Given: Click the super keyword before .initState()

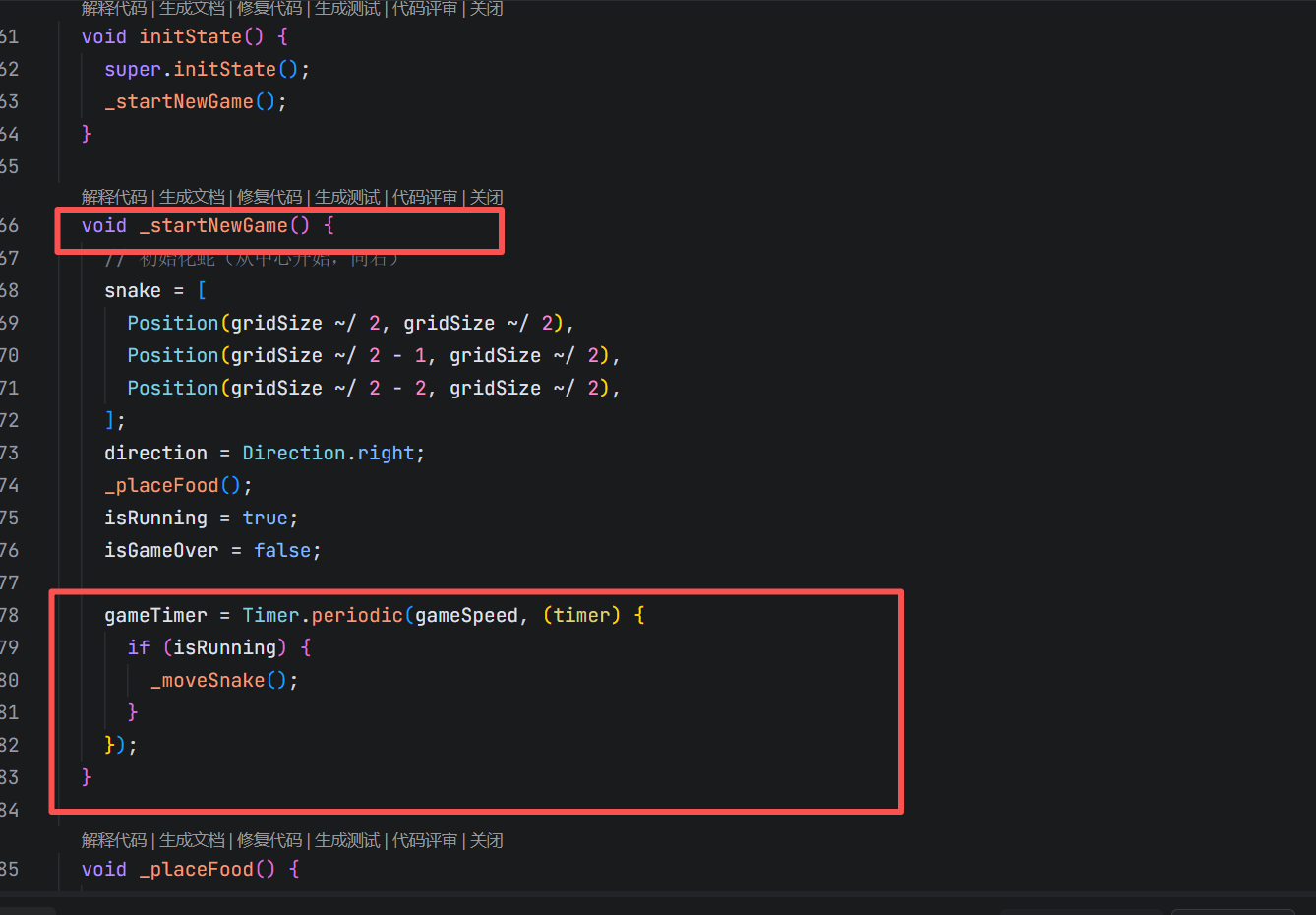Looking at the screenshot, I should point(133,69).
